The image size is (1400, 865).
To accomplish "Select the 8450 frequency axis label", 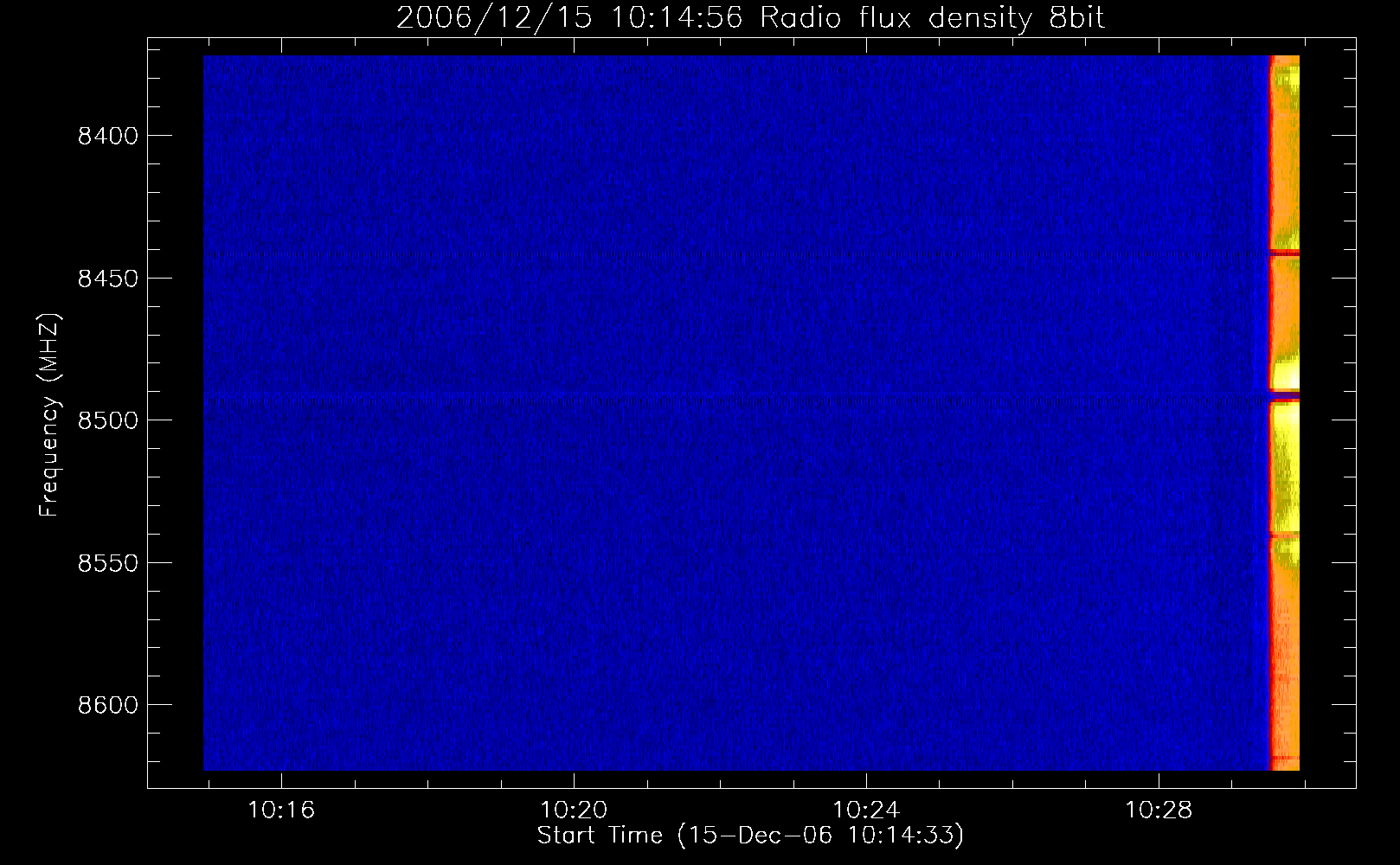I will (x=106, y=279).
